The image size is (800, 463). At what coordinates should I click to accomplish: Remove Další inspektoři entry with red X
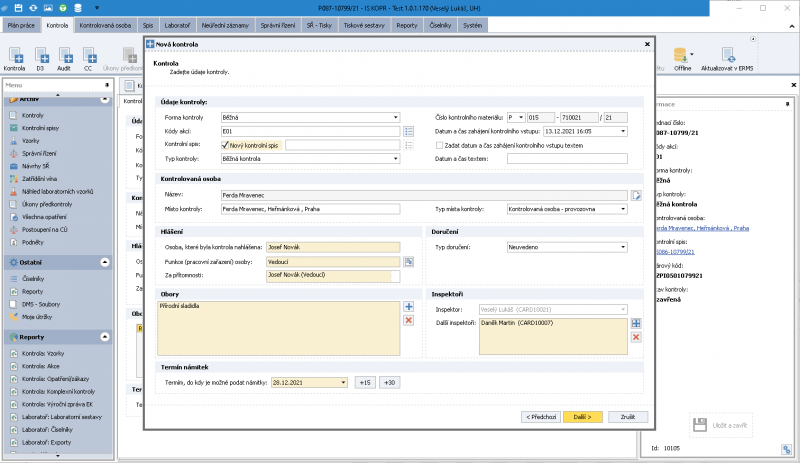[x=636, y=337]
